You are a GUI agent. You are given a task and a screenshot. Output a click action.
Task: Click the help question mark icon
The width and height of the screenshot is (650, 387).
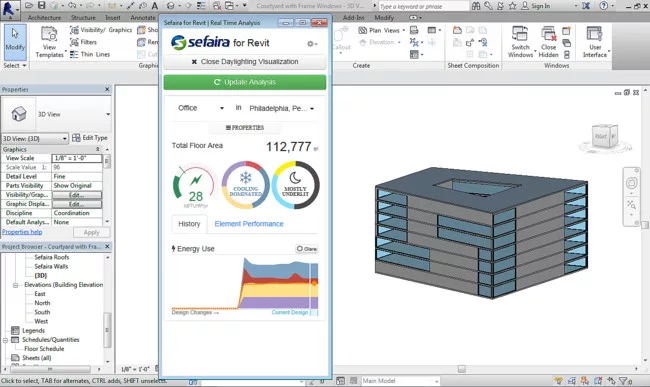point(604,6)
